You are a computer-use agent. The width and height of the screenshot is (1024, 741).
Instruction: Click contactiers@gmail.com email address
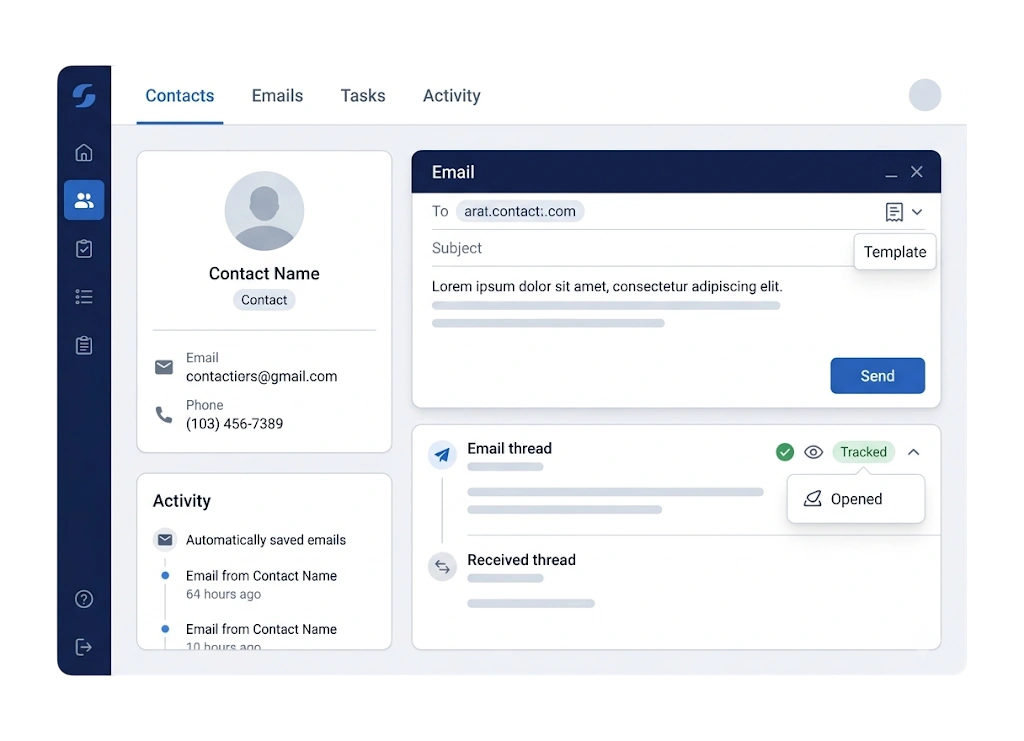tap(261, 376)
